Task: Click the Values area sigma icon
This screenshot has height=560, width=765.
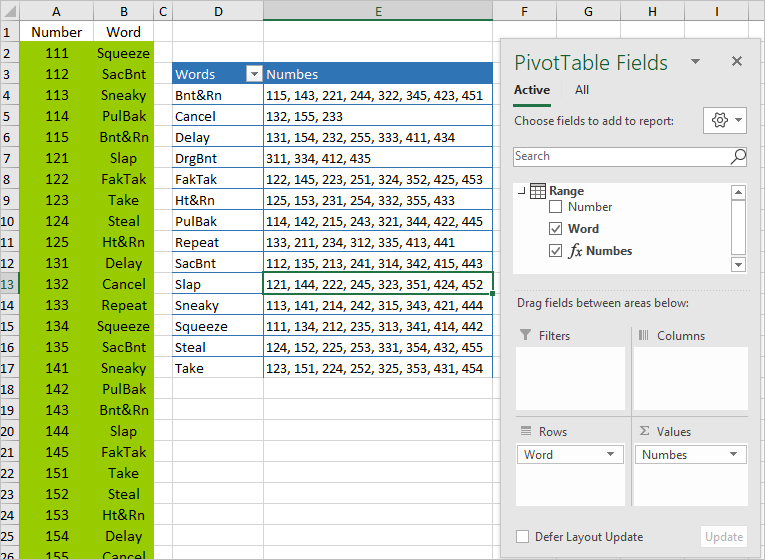Action: [x=644, y=431]
